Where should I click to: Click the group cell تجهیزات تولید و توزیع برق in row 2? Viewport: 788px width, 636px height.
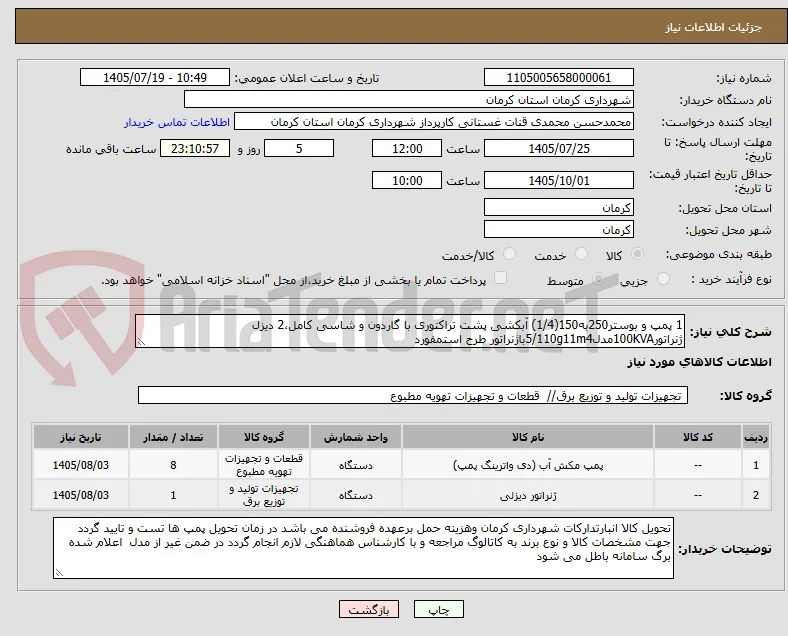pyautogui.click(x=264, y=495)
